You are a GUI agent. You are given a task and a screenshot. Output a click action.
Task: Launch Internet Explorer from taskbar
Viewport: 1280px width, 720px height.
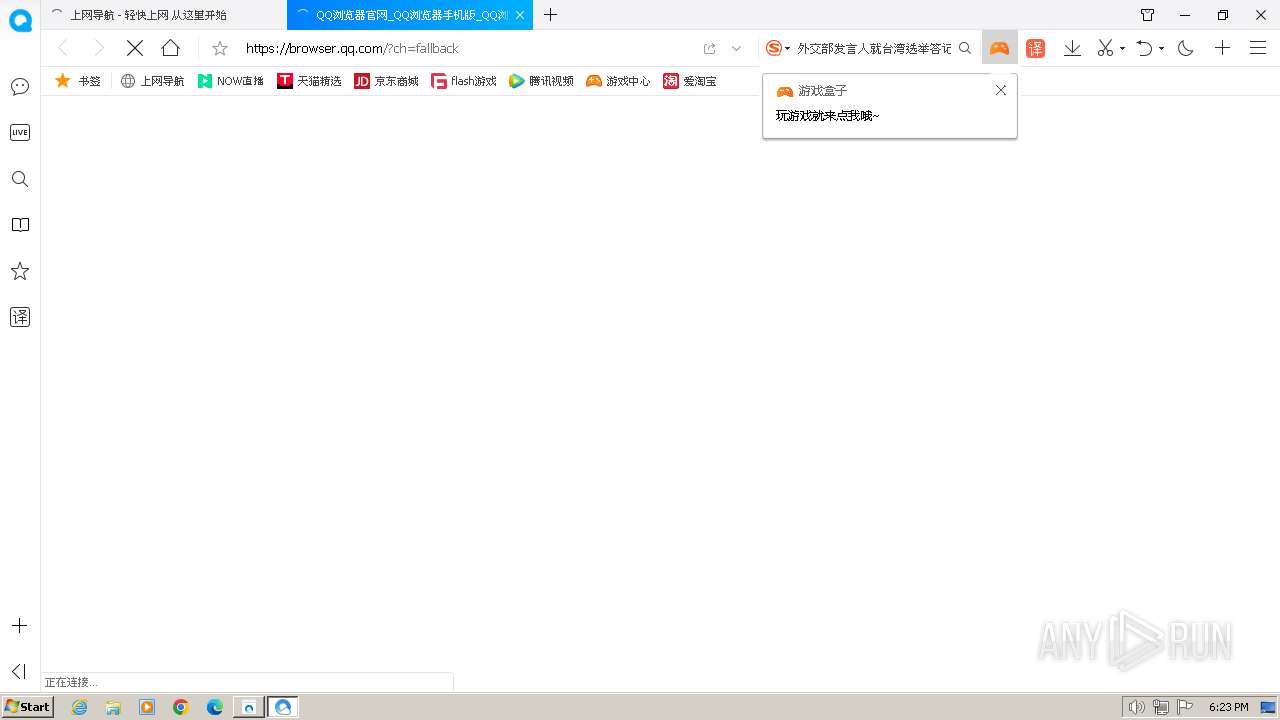[80, 707]
